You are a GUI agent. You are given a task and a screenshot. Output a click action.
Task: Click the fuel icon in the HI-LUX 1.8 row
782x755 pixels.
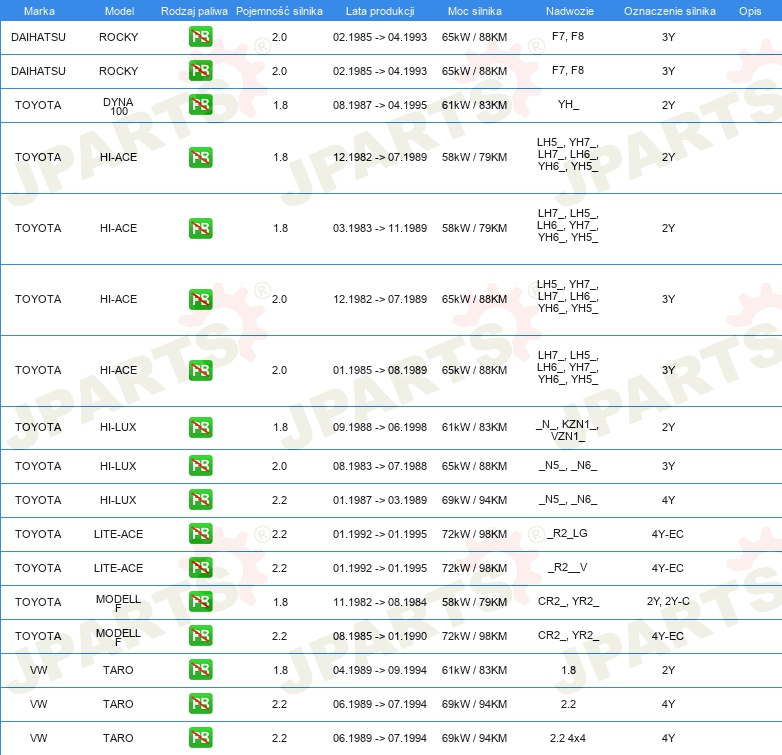coord(200,427)
